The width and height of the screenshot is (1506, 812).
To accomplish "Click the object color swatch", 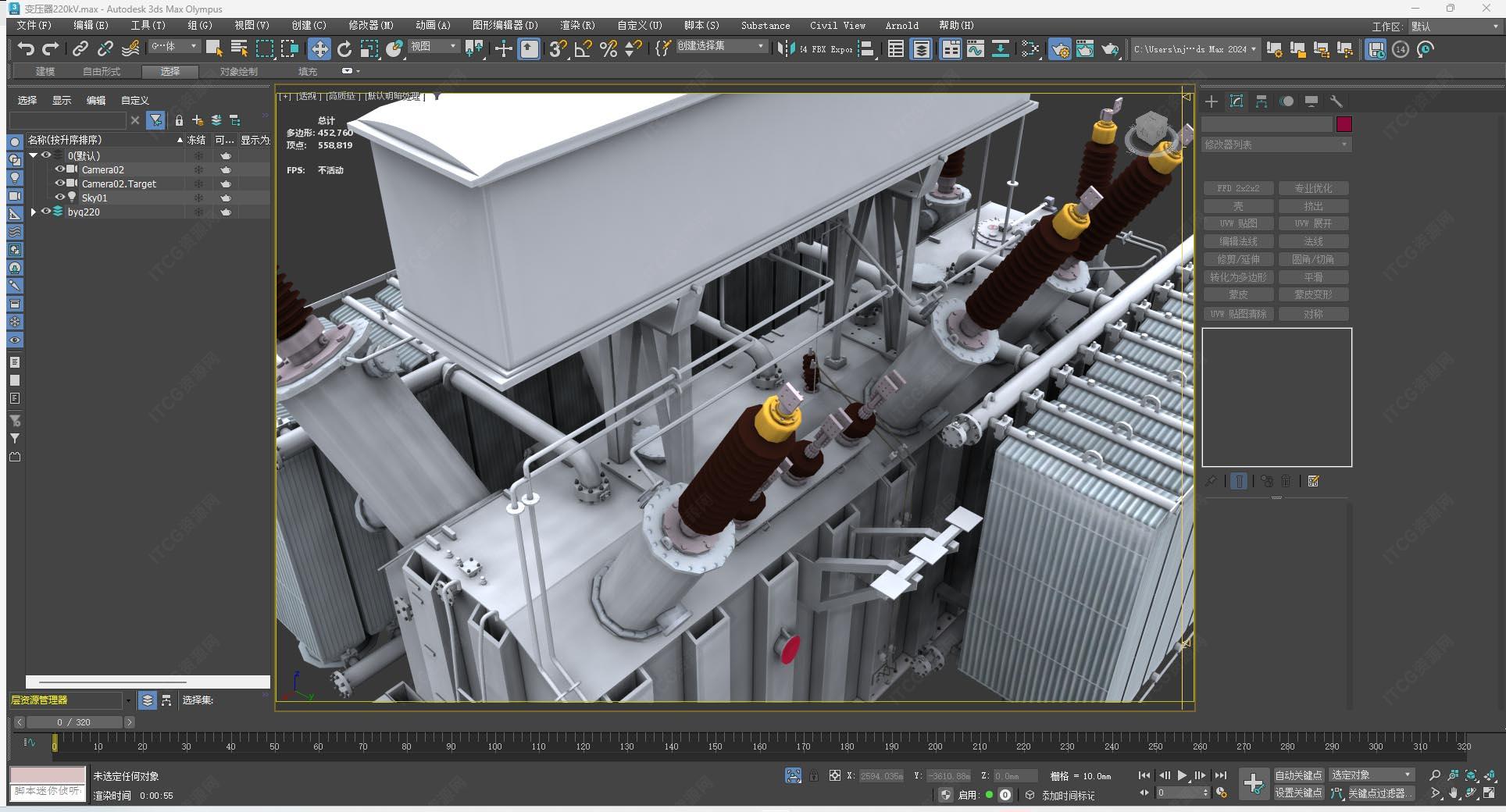I will coord(1344,124).
